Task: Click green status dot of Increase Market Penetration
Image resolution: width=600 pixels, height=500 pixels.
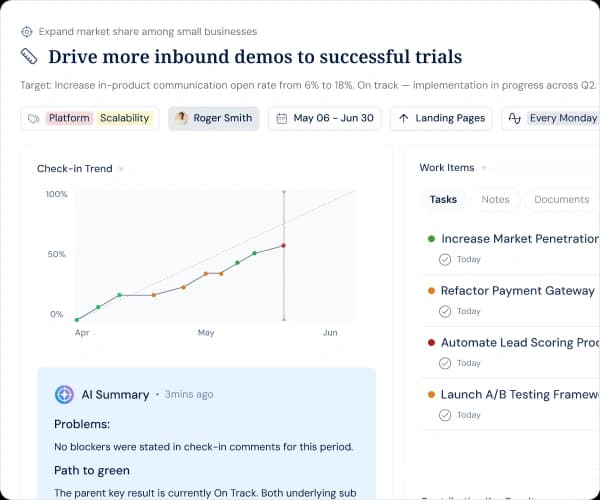Action: point(431,239)
